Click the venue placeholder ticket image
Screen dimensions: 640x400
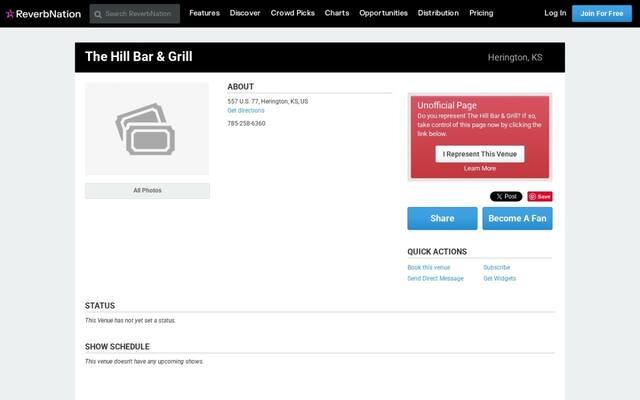pos(146,129)
